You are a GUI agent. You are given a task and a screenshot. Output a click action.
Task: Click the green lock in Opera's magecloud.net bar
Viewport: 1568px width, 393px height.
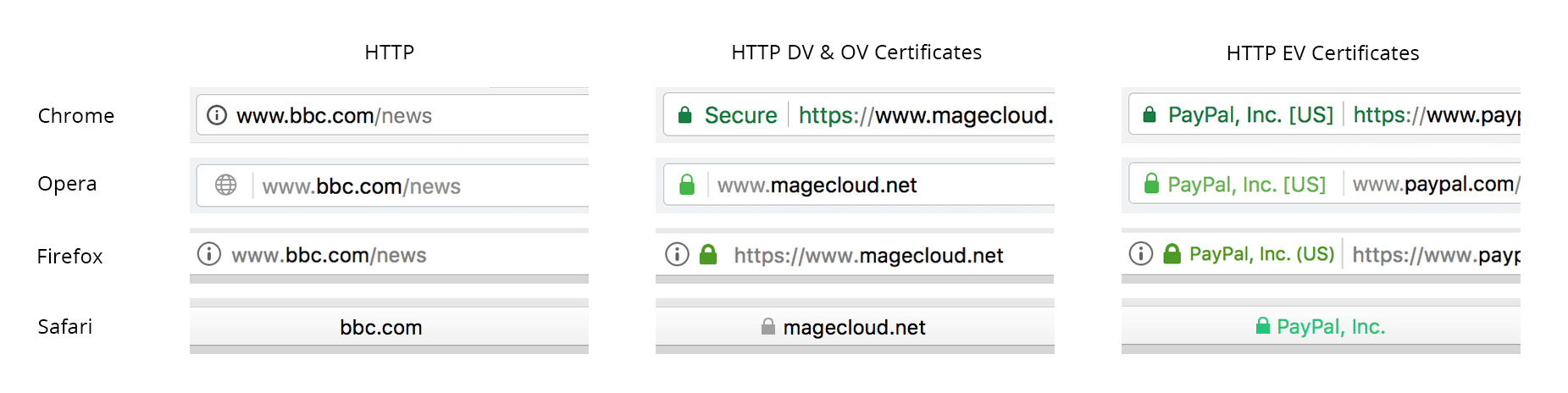[x=687, y=185]
